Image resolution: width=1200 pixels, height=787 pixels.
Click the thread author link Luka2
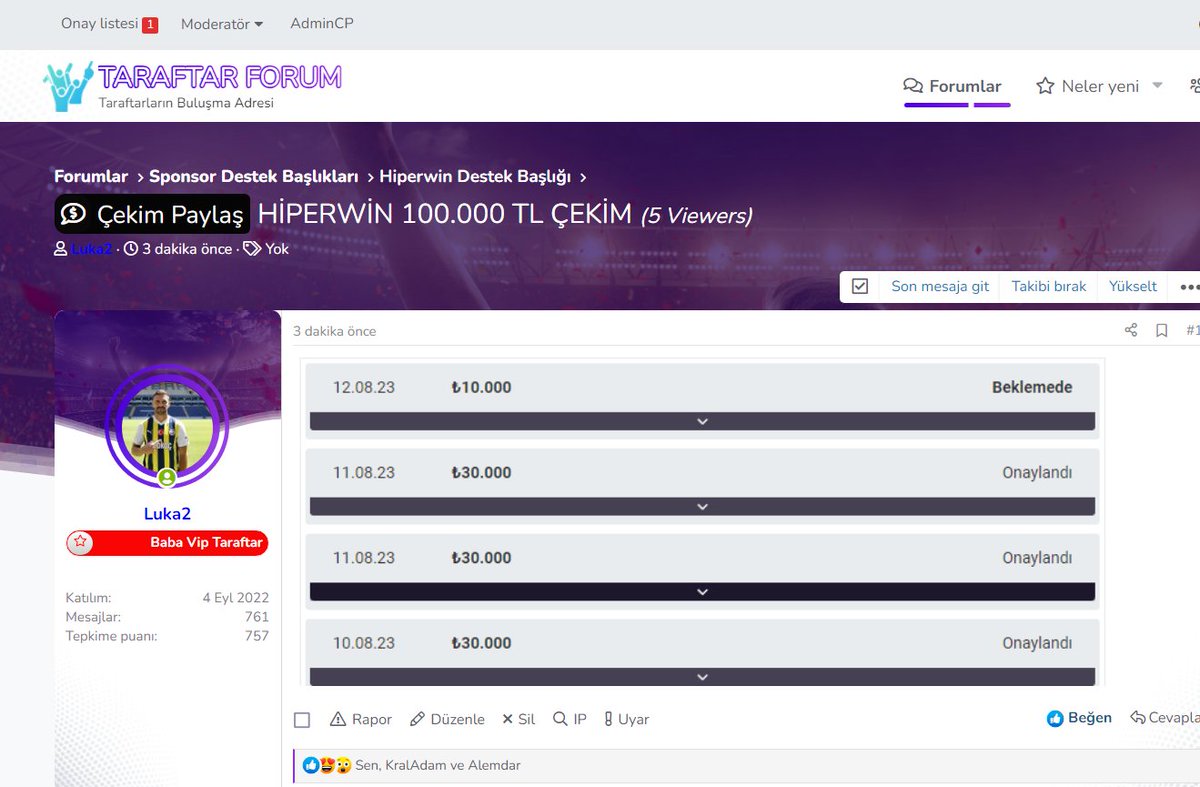[92, 249]
